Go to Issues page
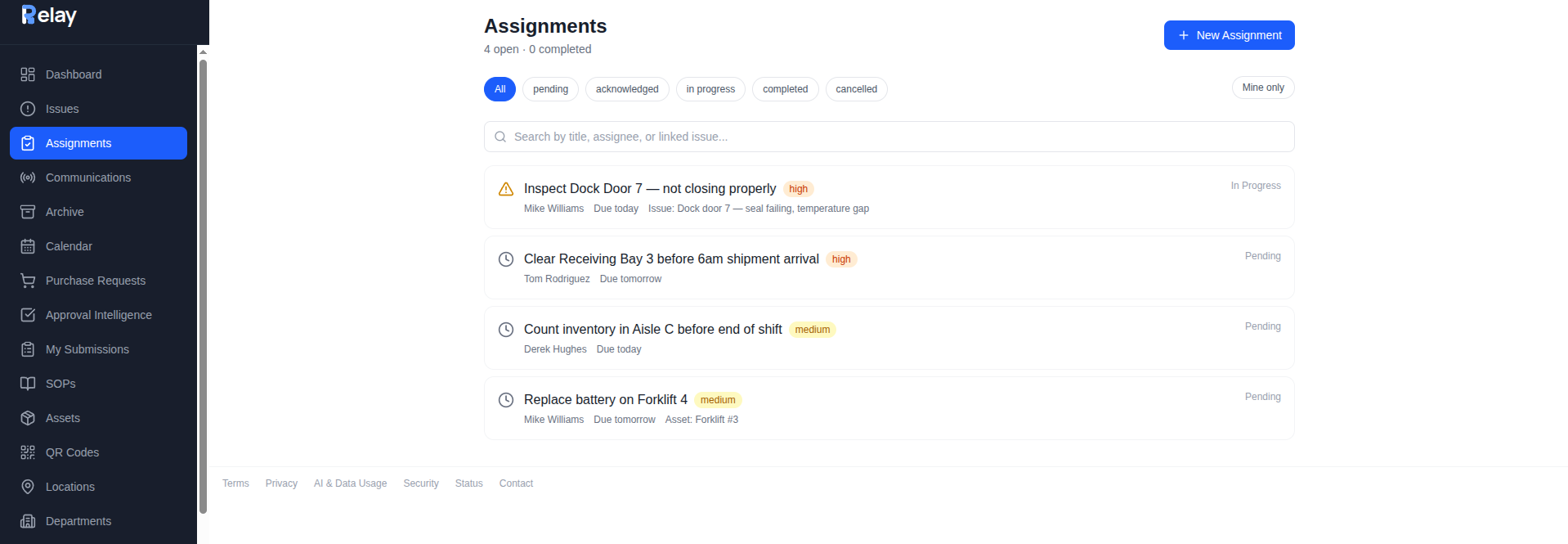This screenshot has width=1568, height=544. (98, 109)
